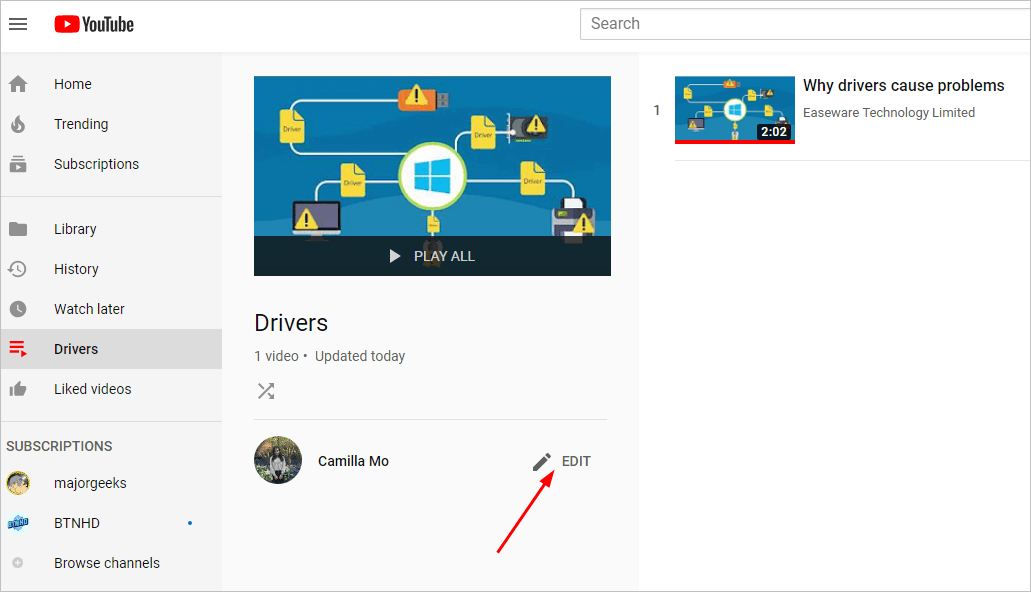Visit Easeware Technology Limited channel

click(888, 112)
